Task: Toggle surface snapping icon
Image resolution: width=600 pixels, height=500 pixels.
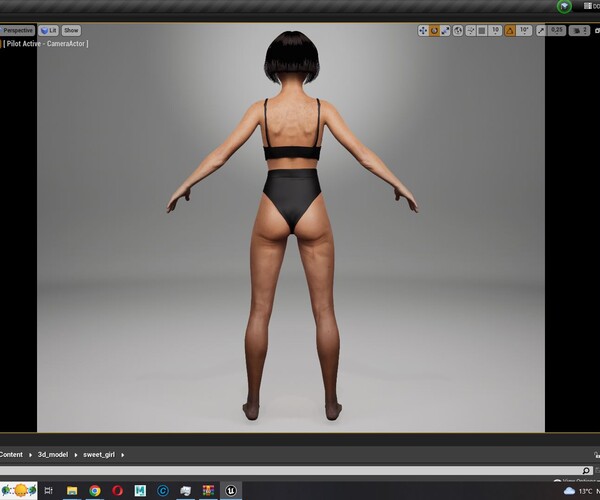Action: tap(471, 31)
